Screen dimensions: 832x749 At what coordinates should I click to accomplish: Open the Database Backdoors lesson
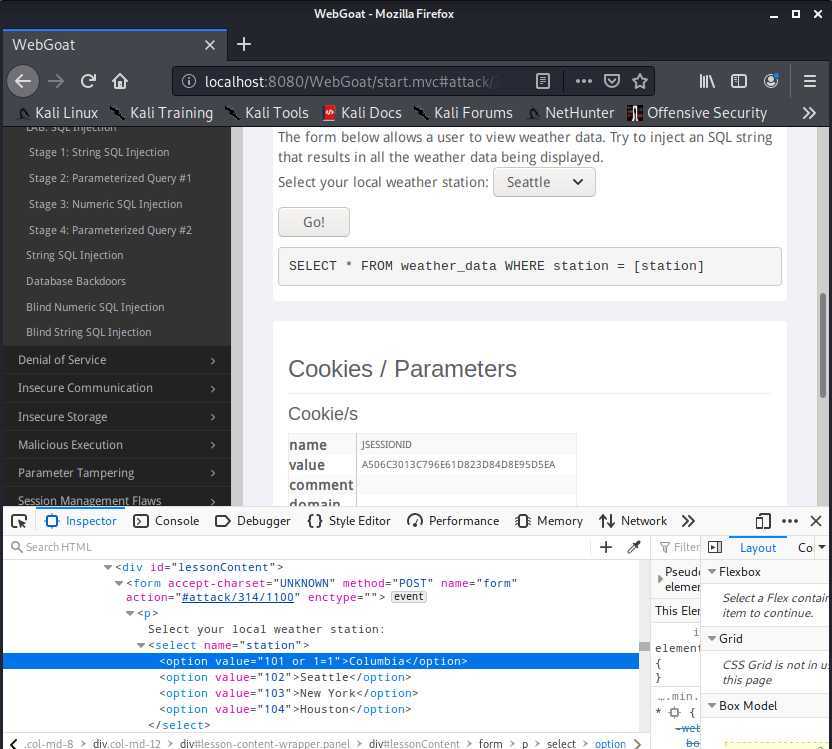click(76, 281)
